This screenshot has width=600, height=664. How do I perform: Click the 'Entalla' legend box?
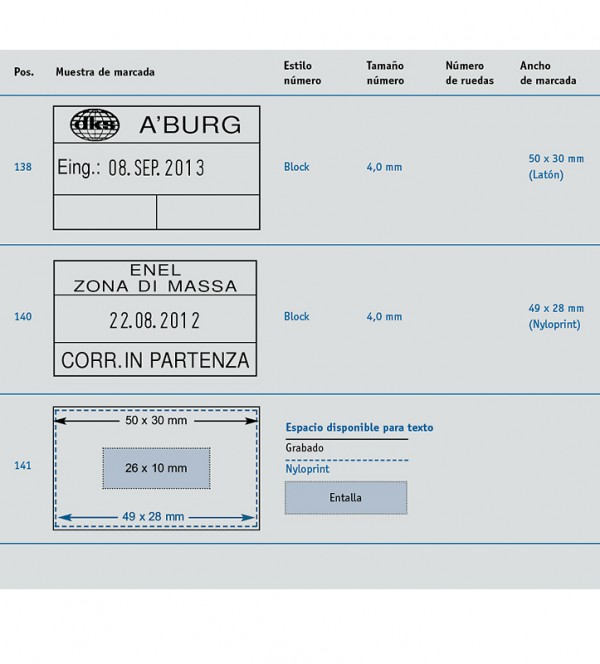tap(346, 498)
